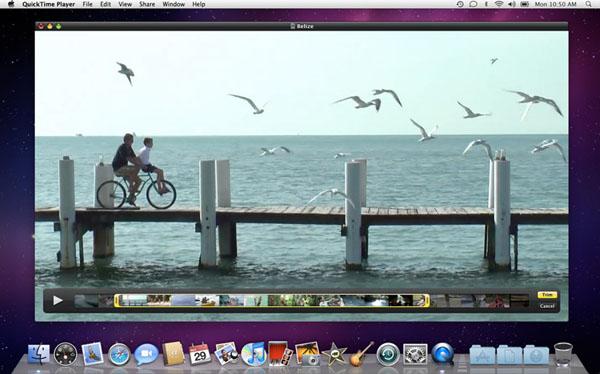Open the Applications folder stack in Dock
The width and height of the screenshot is (600, 374).
pos(482,354)
